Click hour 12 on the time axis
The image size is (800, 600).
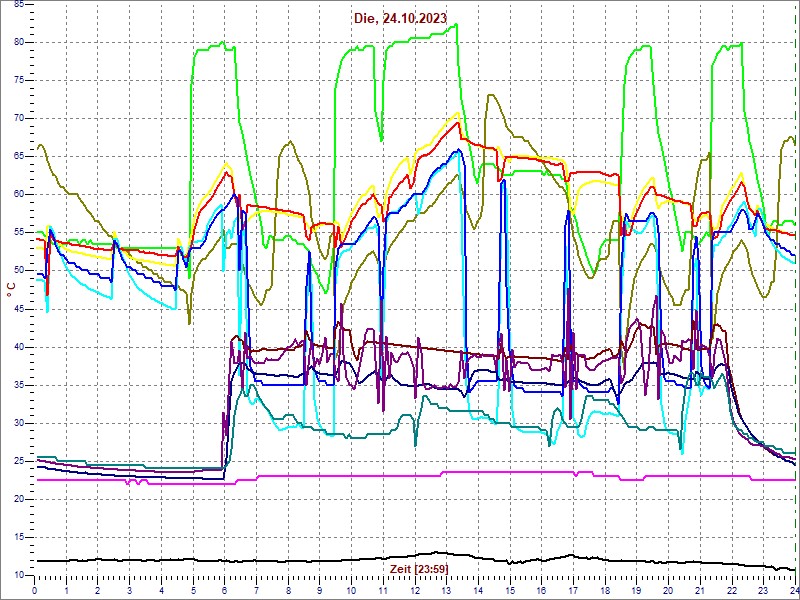pyautogui.click(x=414, y=590)
